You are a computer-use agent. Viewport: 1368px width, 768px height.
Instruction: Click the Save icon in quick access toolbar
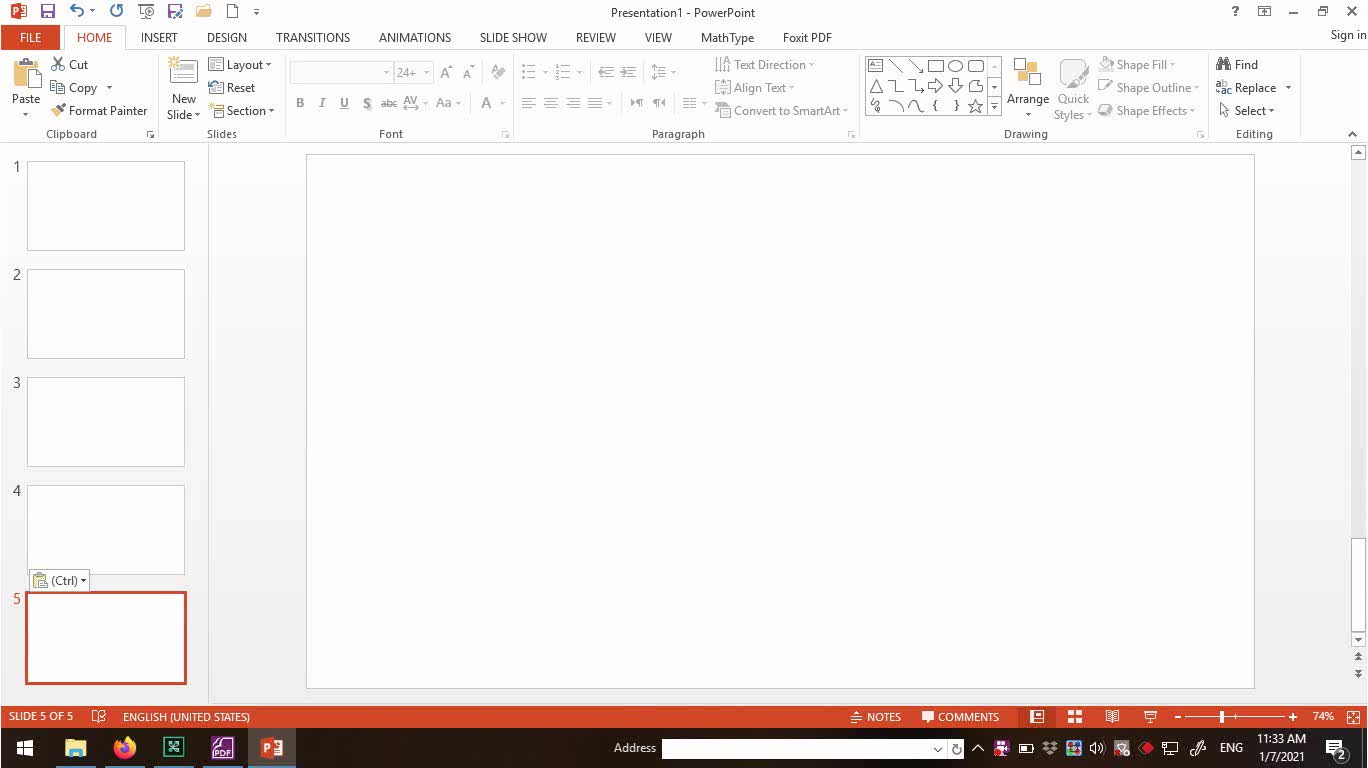click(47, 12)
